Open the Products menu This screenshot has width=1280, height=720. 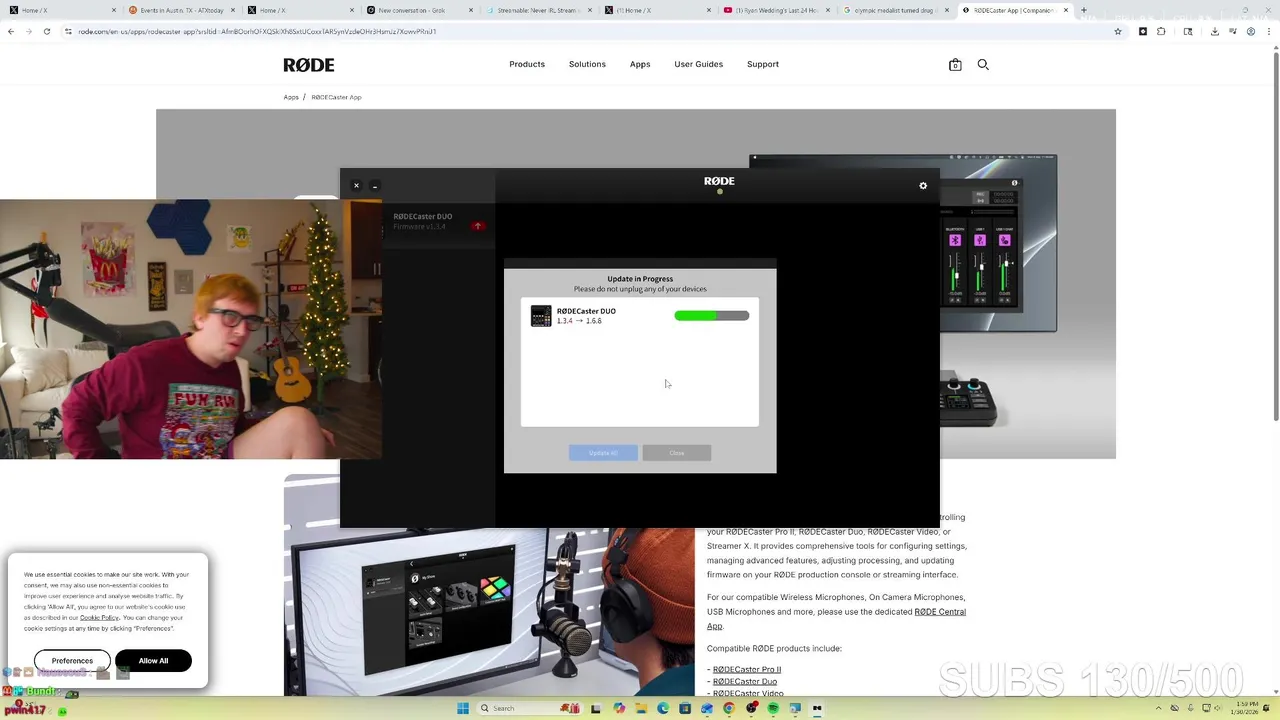point(527,64)
